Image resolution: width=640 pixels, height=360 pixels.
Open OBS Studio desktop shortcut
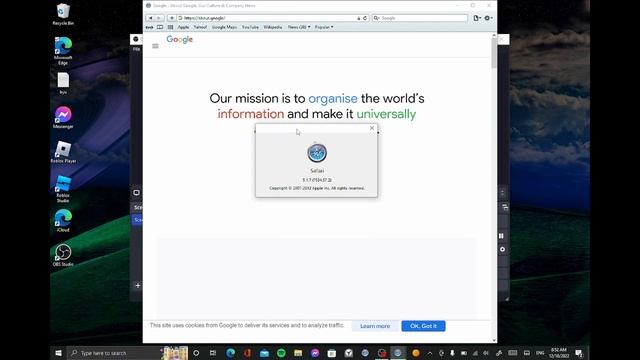pos(63,255)
